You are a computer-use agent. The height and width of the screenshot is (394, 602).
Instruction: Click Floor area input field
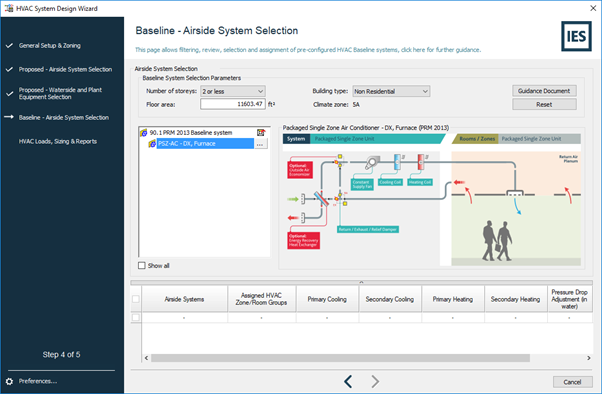233,104
